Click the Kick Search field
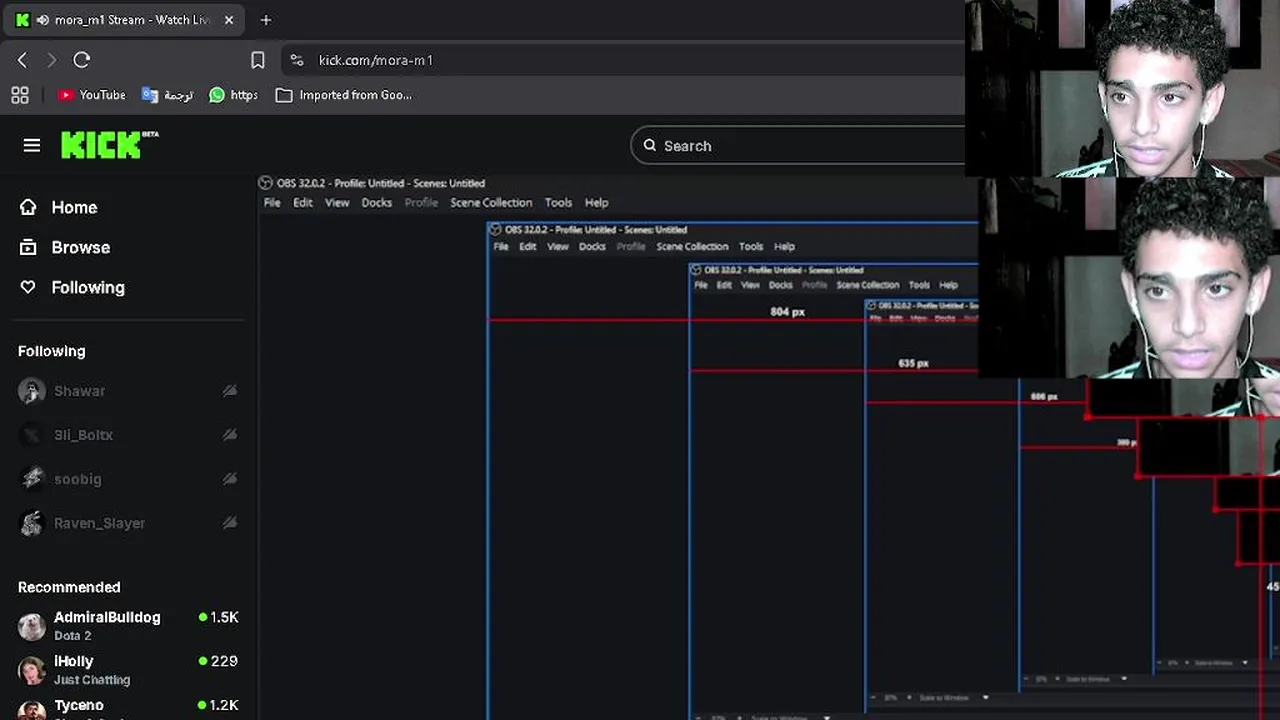This screenshot has width=1280, height=720. click(x=798, y=146)
